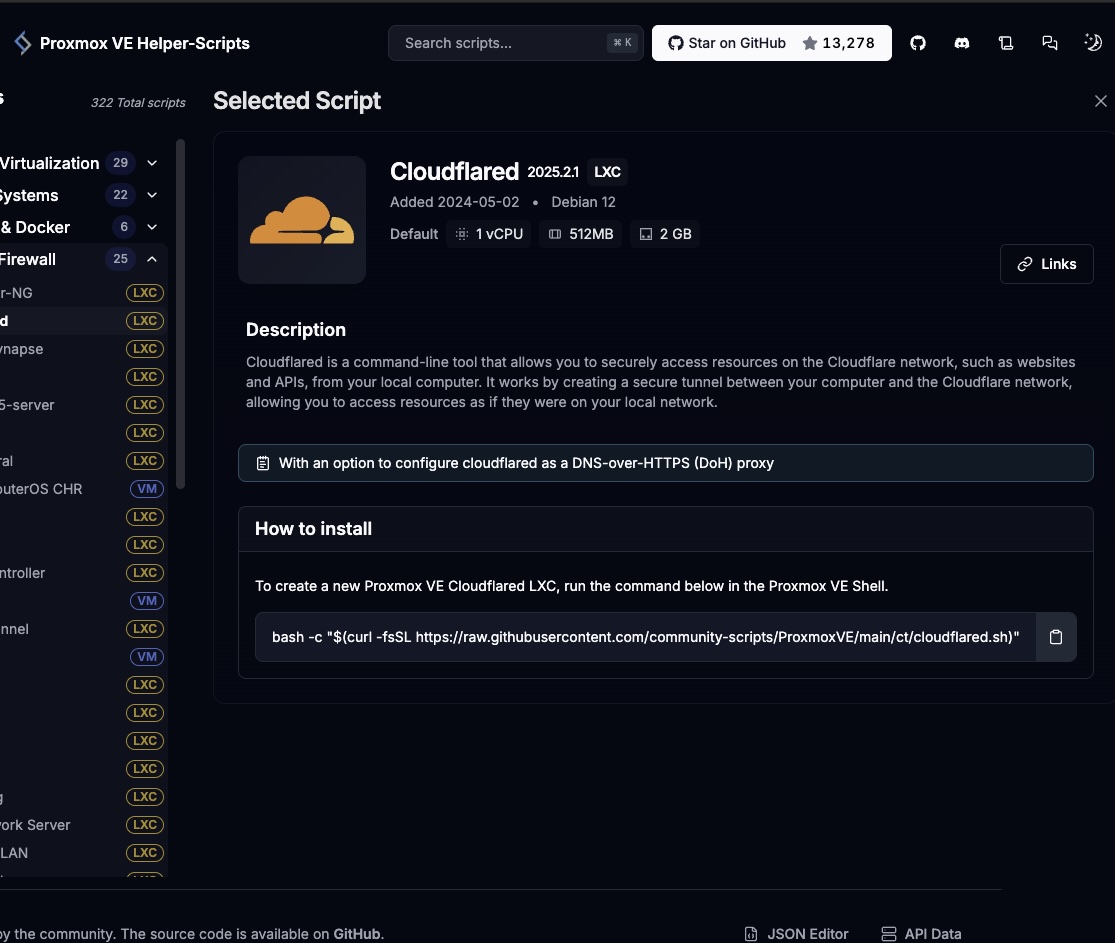The image size is (1115, 943).
Task: Toggle dark mode with the moon icon
Action: pos(1093,43)
